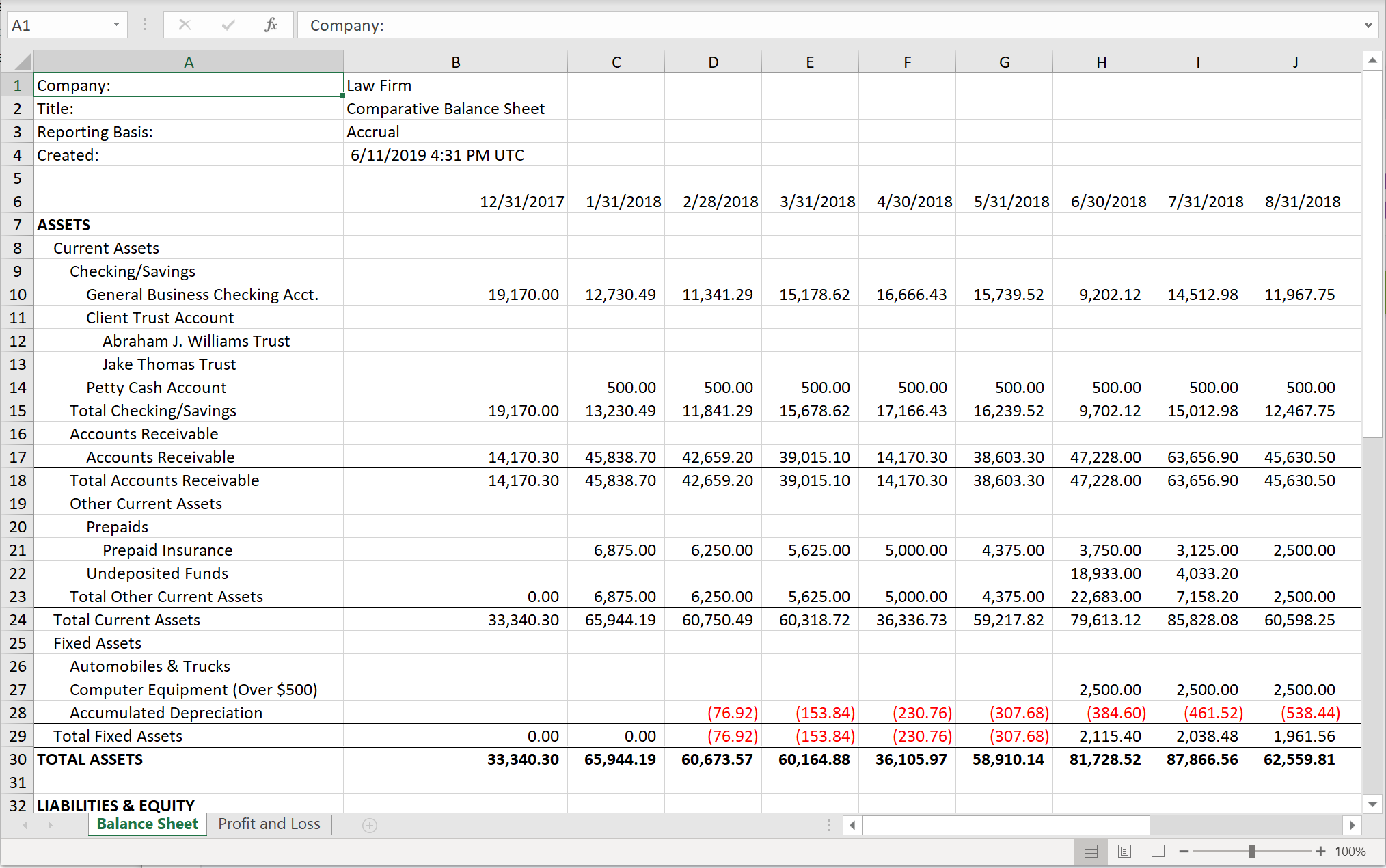Click the zoom out minus button

click(x=1184, y=851)
